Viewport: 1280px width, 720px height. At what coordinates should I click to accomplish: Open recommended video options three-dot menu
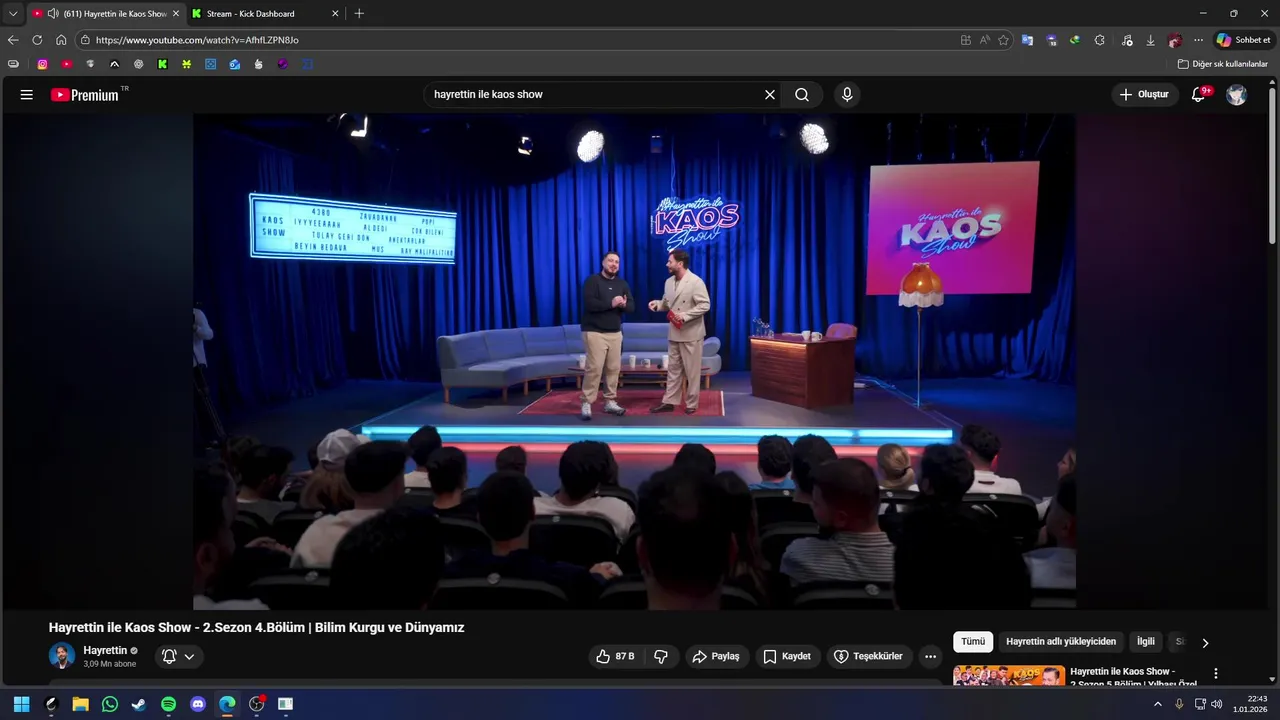1216,674
